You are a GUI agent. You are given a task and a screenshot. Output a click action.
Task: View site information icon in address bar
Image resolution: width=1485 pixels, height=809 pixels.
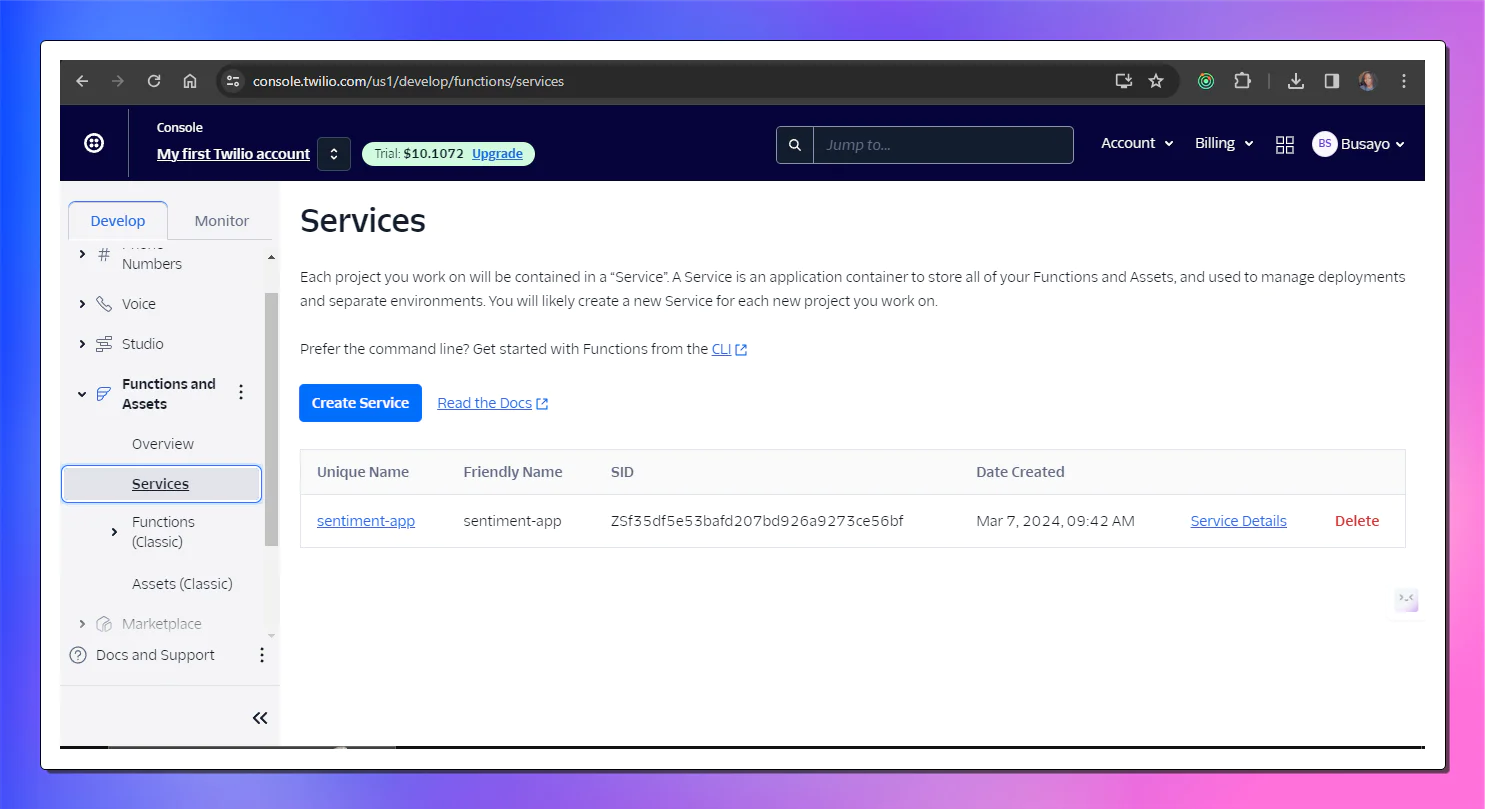pyautogui.click(x=233, y=81)
